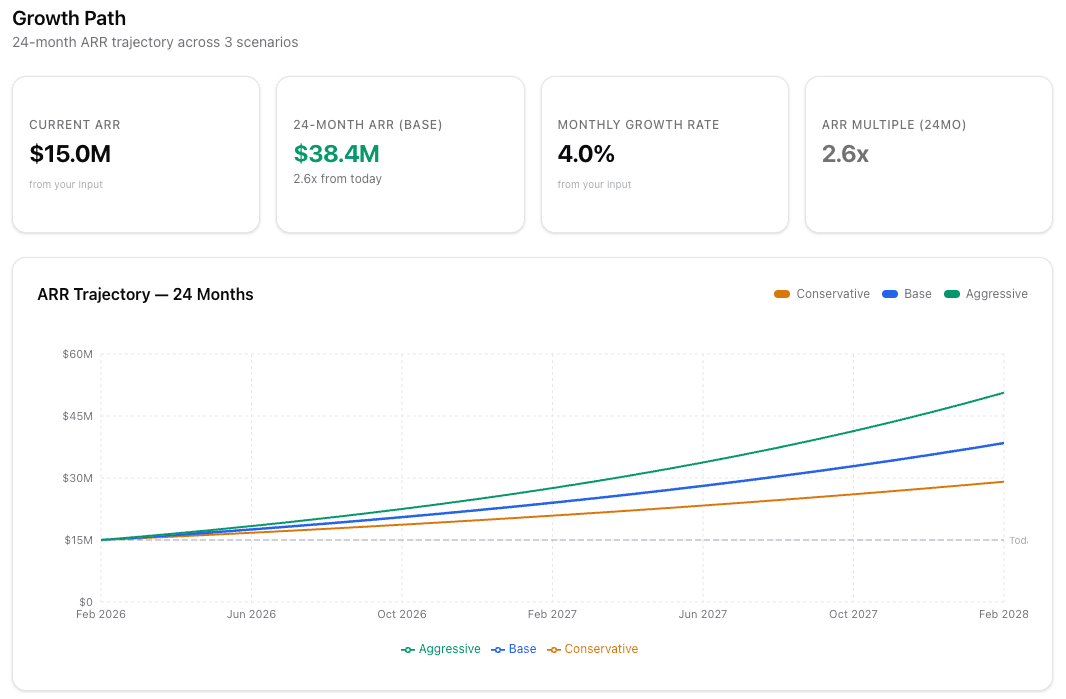
Task: Click the blue Base legend dot
Action: pos(889,293)
